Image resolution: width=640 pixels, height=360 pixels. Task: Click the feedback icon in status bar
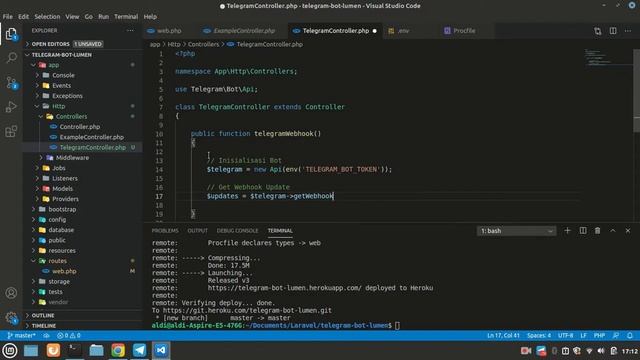(616, 336)
